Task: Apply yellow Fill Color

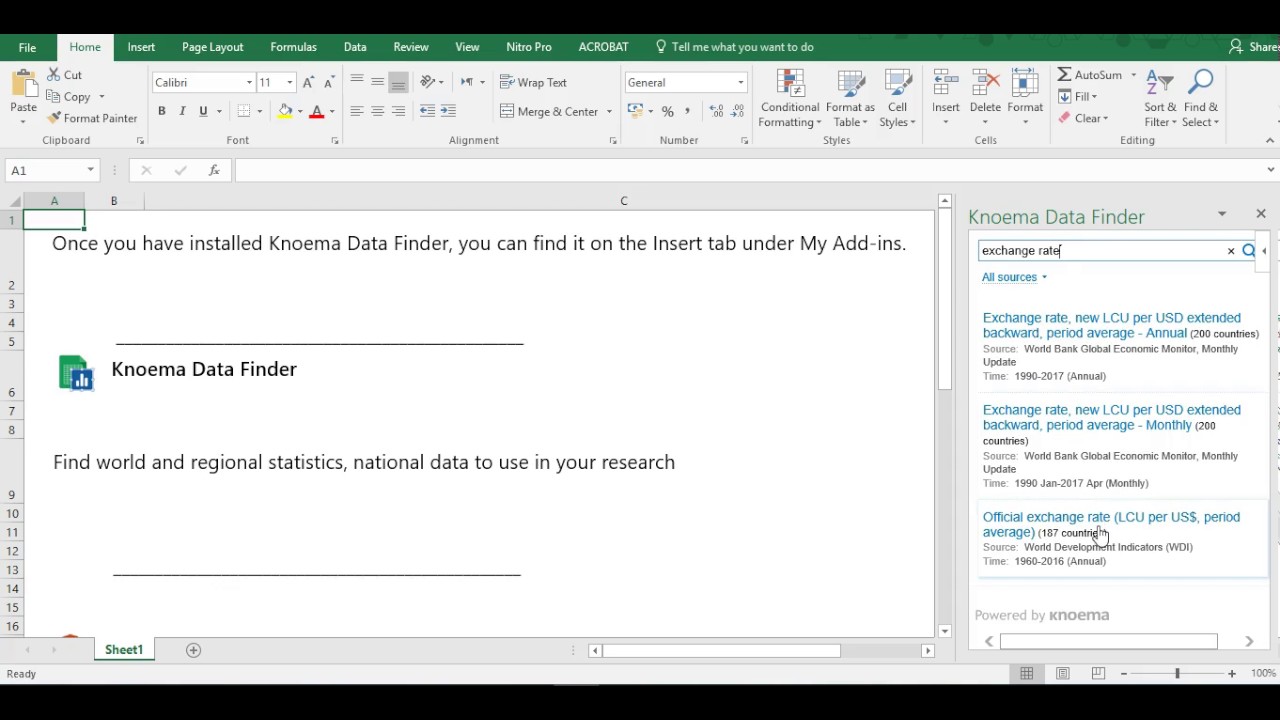Action: coord(285,111)
